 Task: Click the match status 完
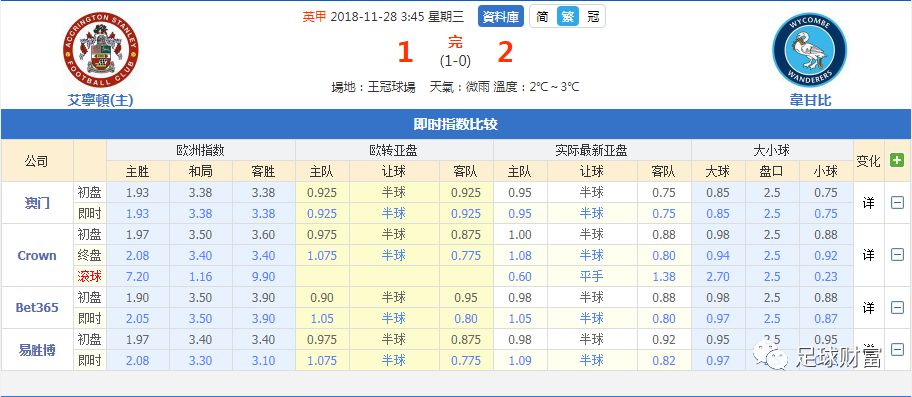455,42
